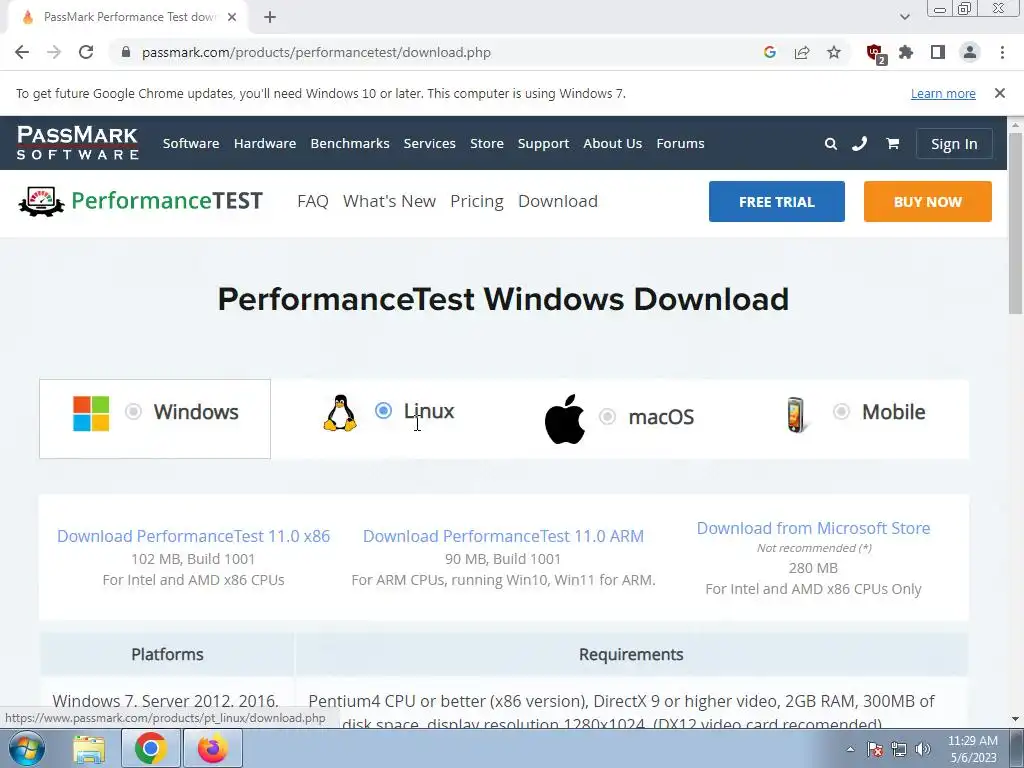
Task: Select the macOS radio button
Action: 607,416
